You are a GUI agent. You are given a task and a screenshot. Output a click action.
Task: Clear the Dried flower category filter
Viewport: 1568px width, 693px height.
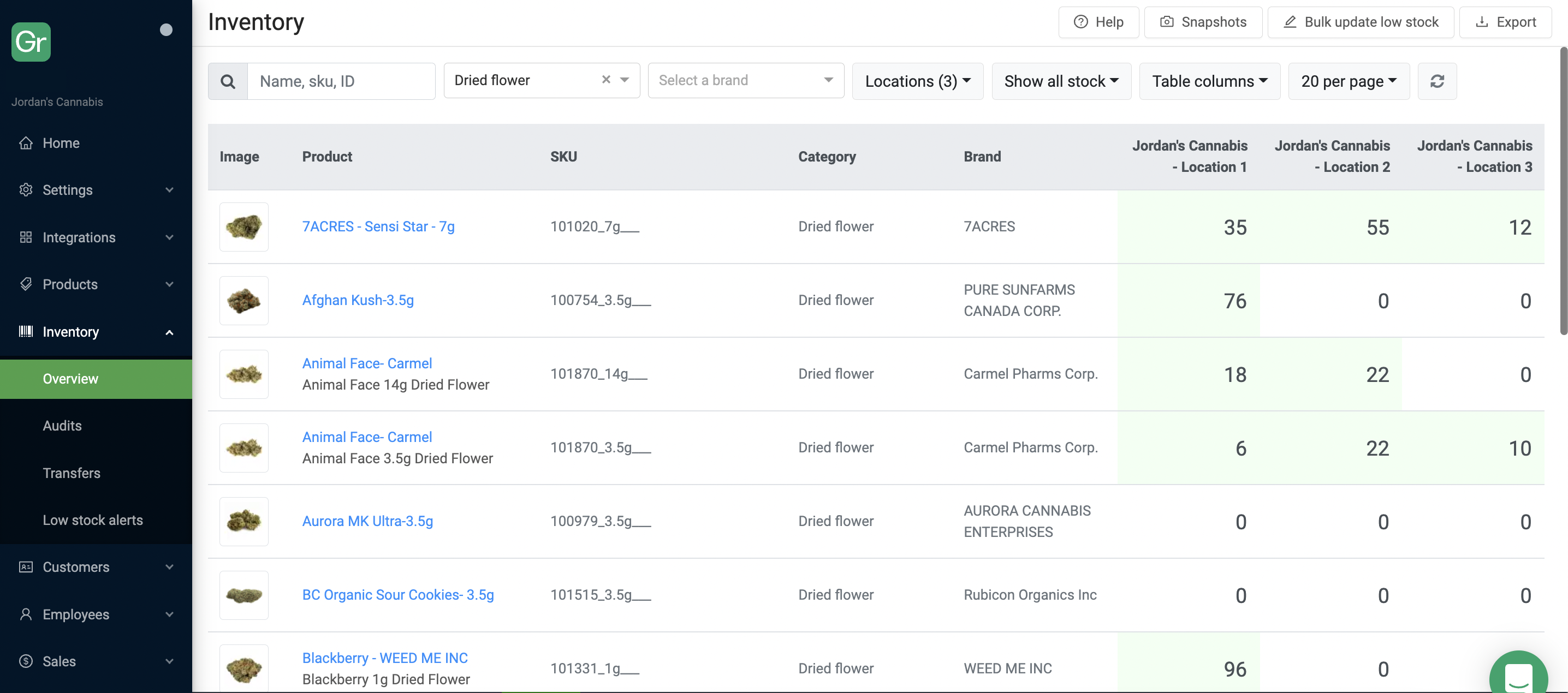pyautogui.click(x=605, y=80)
